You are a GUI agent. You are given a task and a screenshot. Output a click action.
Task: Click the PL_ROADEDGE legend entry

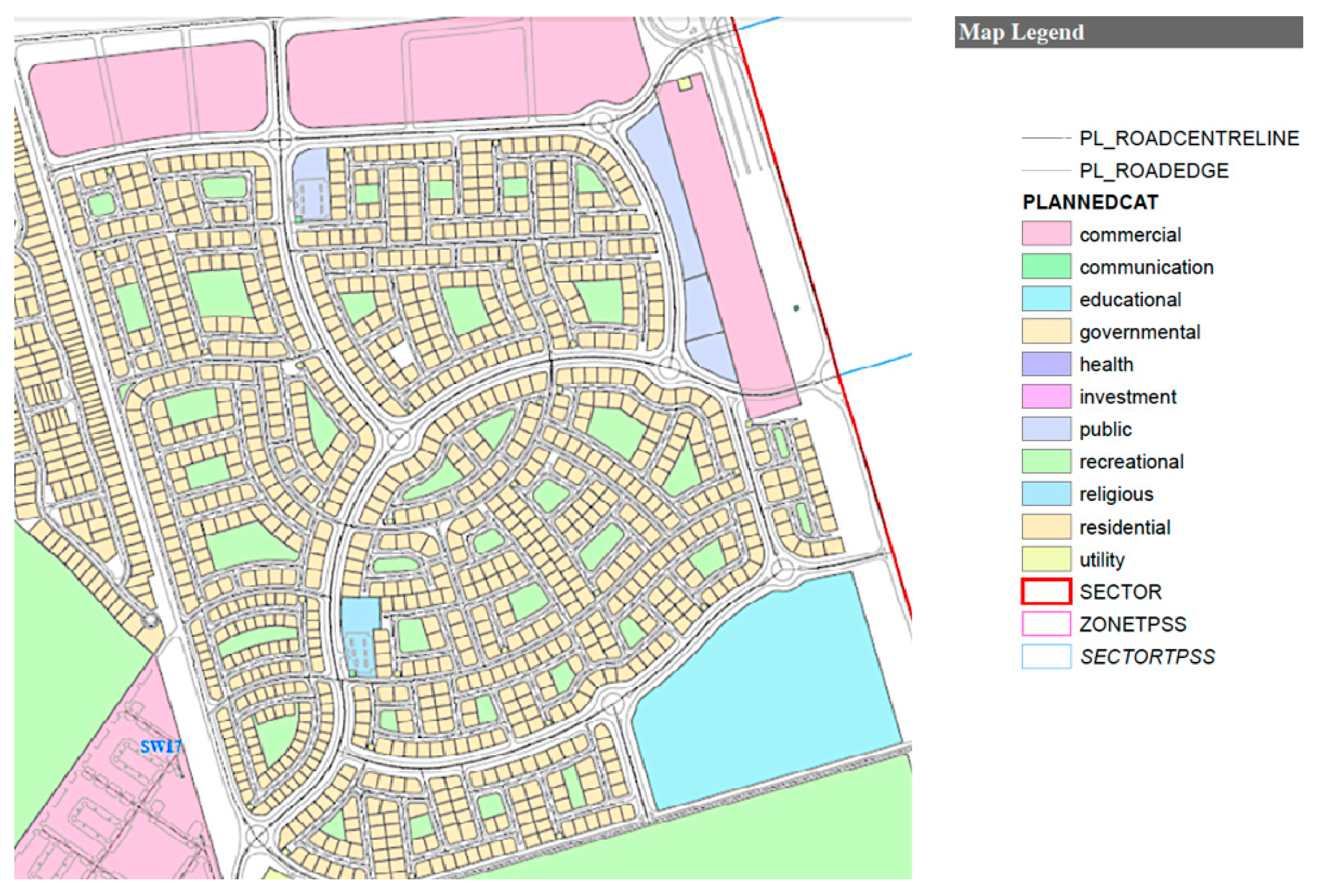pos(1154,170)
